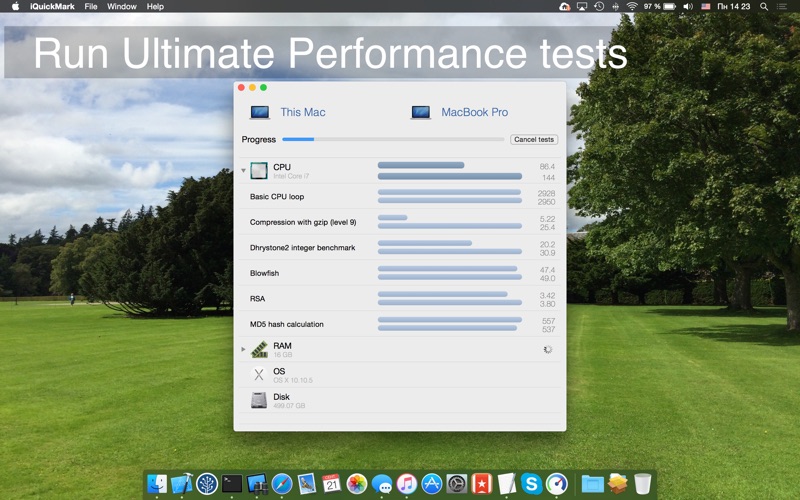Click the Wi-Fi status icon
800x500 pixels.
[632, 6]
